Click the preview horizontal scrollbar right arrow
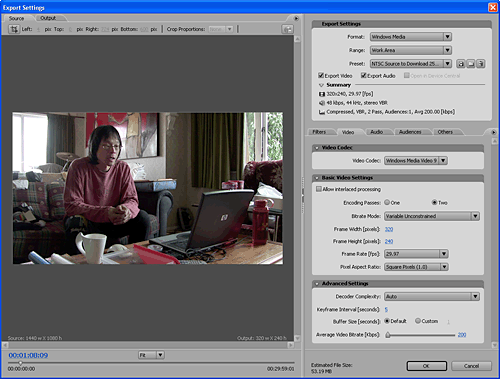Viewport: 500px width, 379px height. click(291, 345)
